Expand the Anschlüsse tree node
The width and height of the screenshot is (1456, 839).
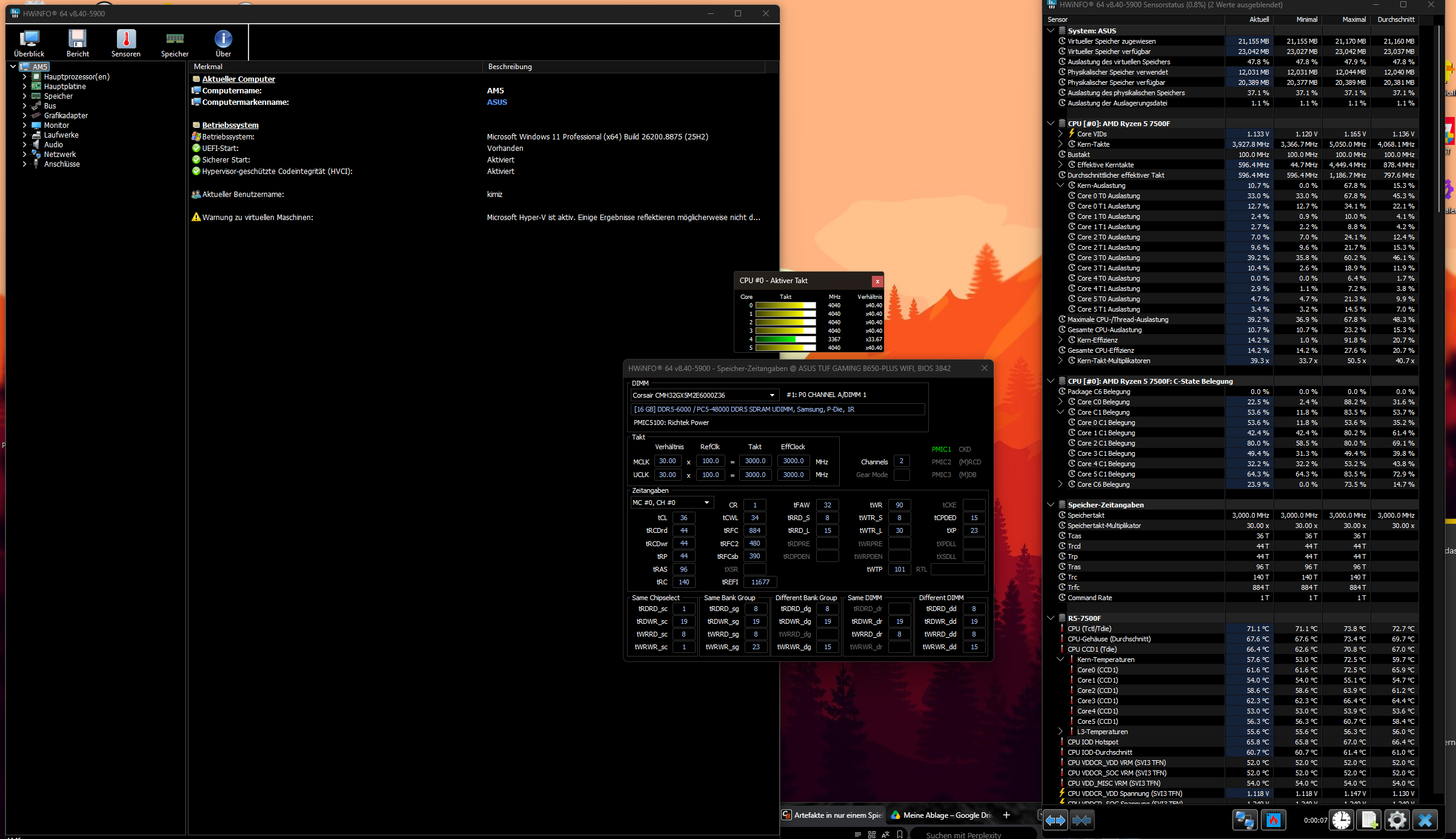click(24, 164)
